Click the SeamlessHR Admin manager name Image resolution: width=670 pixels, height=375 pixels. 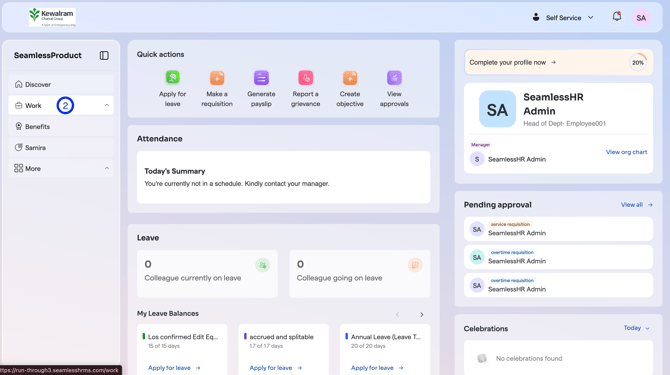pyautogui.click(x=517, y=159)
